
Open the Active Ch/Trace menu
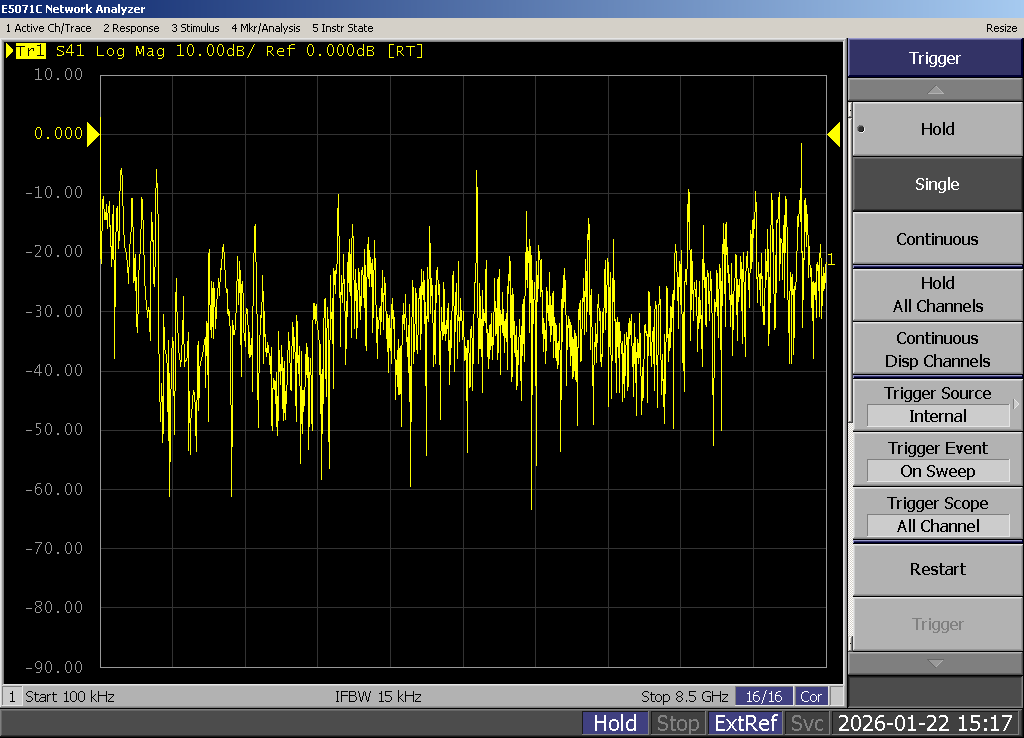pyautogui.click(x=48, y=28)
